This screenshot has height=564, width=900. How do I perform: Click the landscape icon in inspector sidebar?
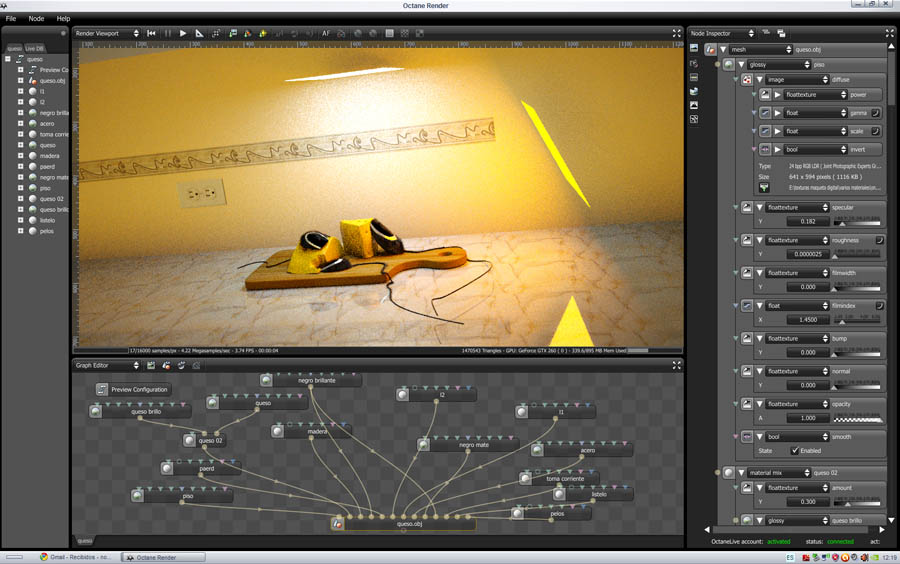click(694, 105)
